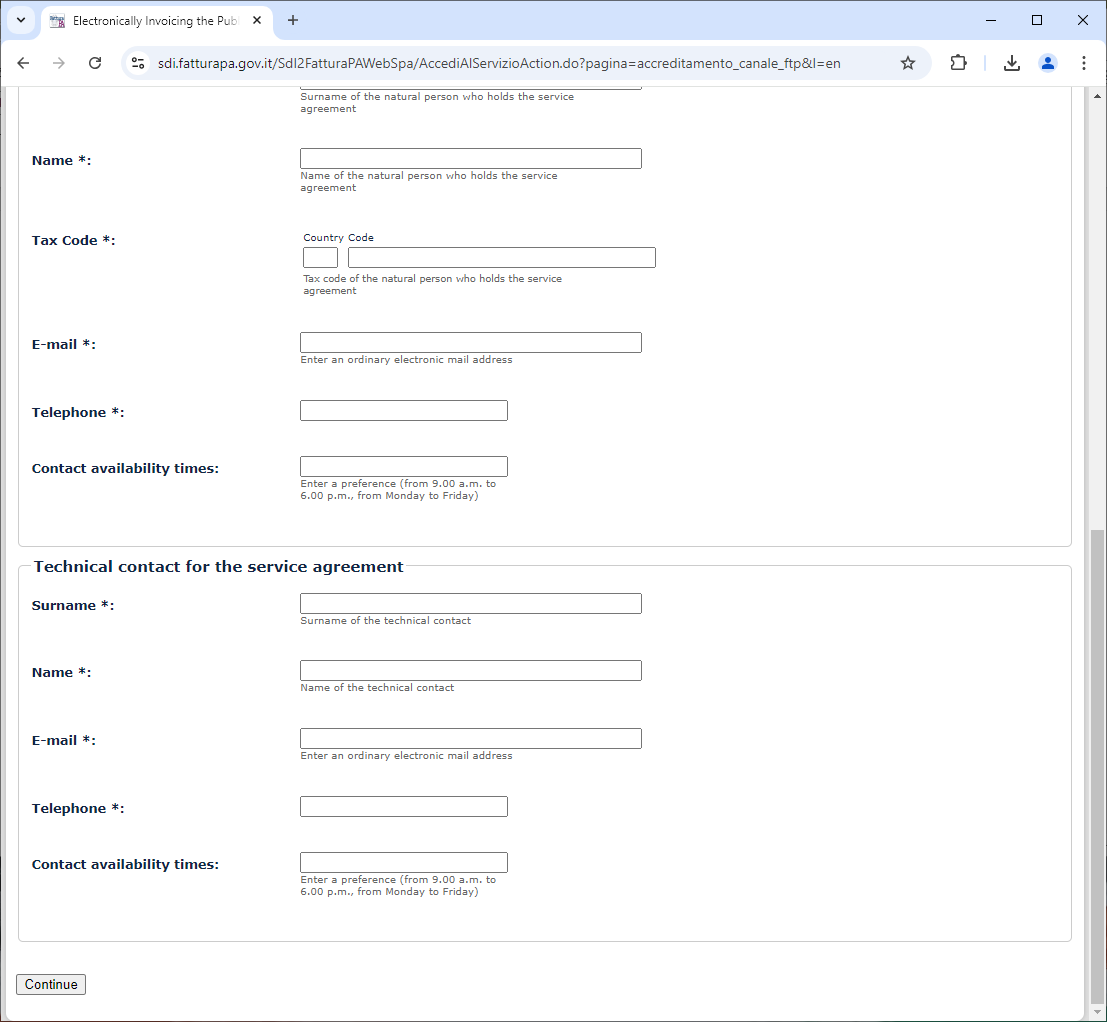Image resolution: width=1107 pixels, height=1022 pixels.
Task: Close the Electronically Invoicing tab
Action: click(257, 20)
